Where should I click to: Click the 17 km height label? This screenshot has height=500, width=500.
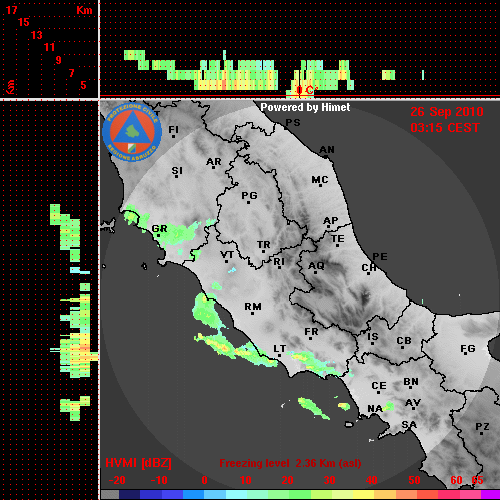[11, 10]
